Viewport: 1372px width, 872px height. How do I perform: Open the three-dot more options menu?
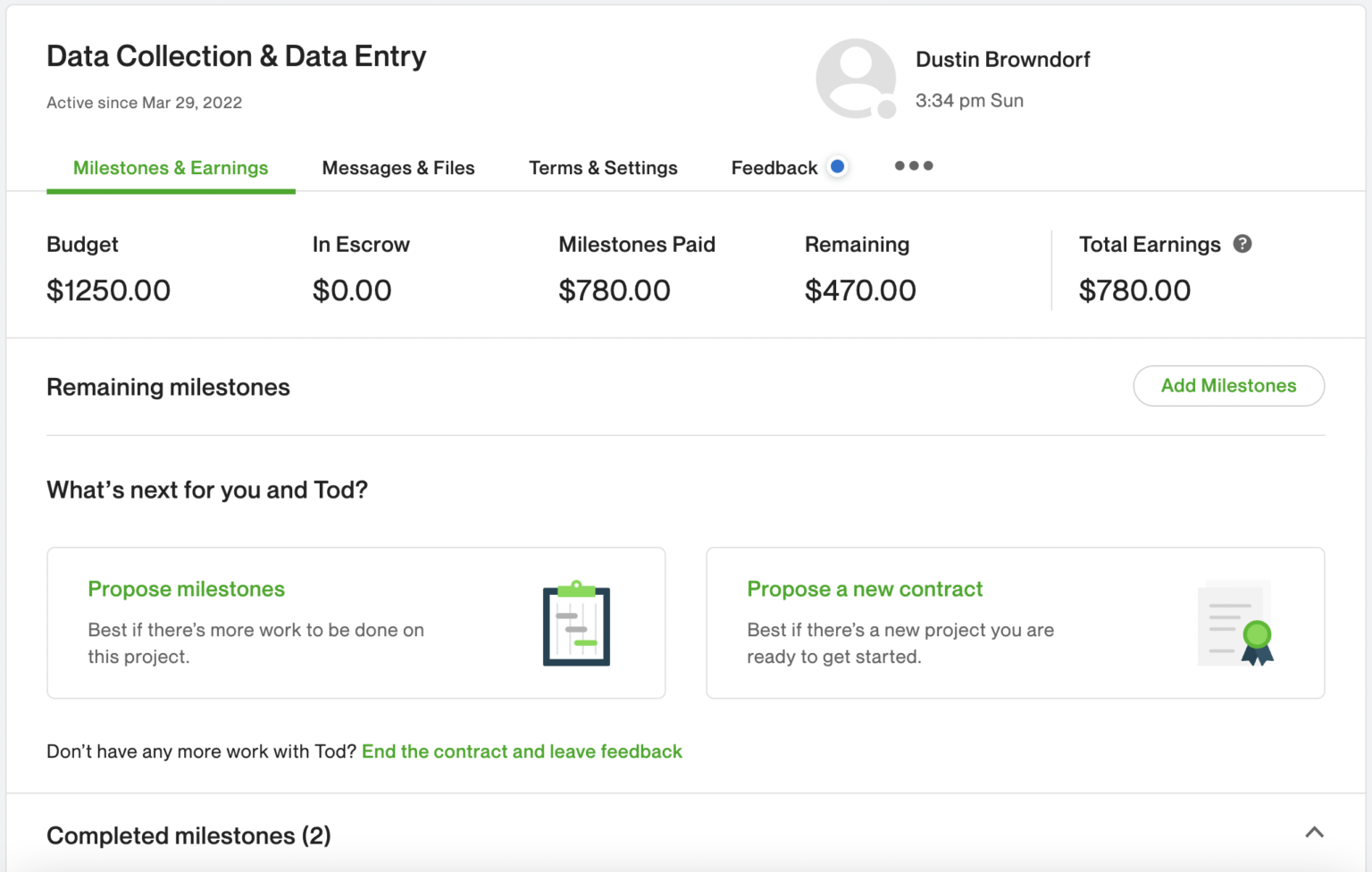(x=914, y=166)
